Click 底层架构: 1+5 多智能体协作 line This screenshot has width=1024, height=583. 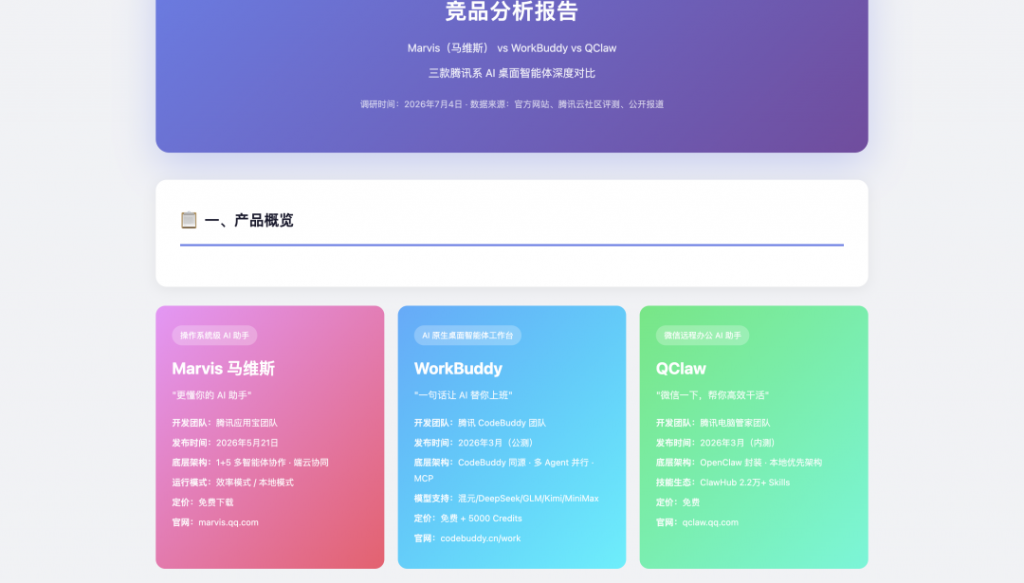[x=250, y=463]
